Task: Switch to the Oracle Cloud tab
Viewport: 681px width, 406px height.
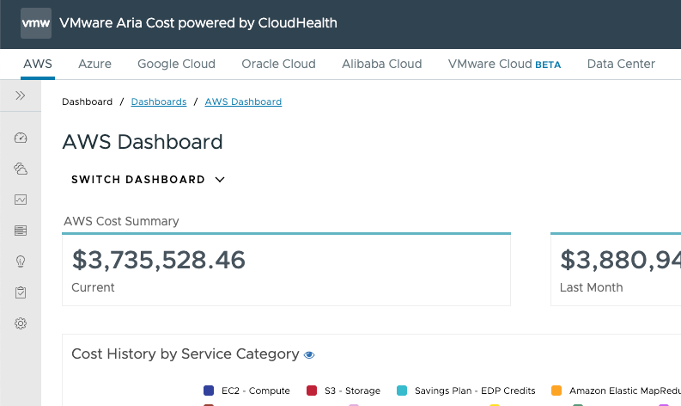Action: pos(278,64)
